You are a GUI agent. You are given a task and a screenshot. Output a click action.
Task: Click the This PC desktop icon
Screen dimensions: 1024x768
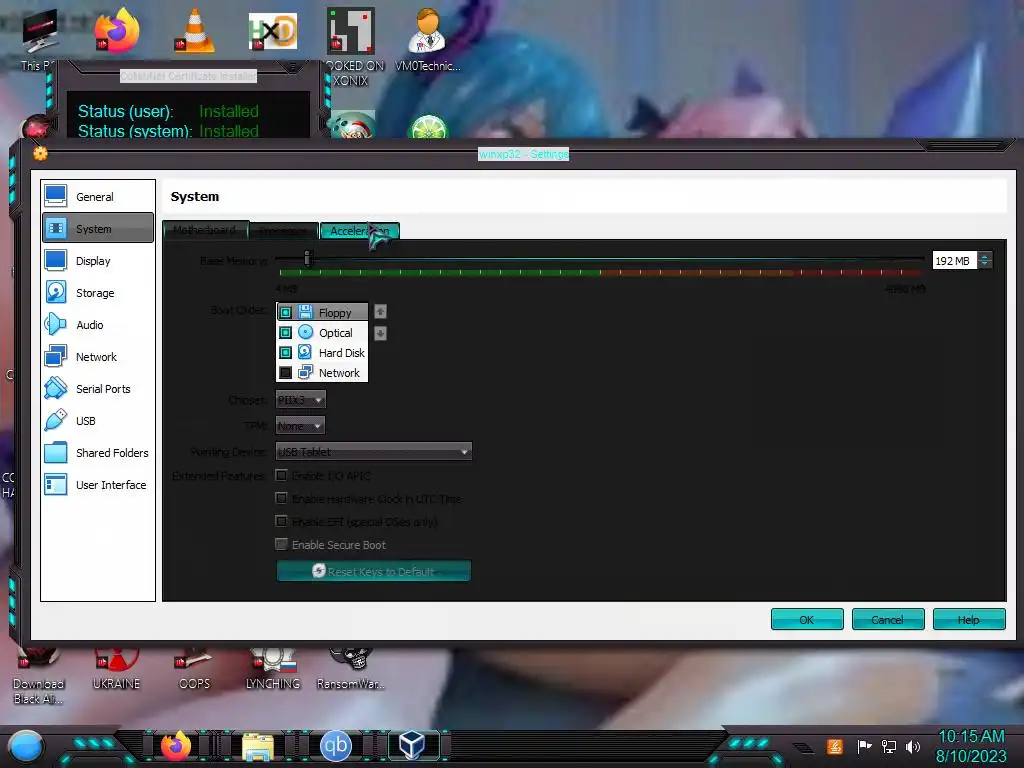[39, 31]
